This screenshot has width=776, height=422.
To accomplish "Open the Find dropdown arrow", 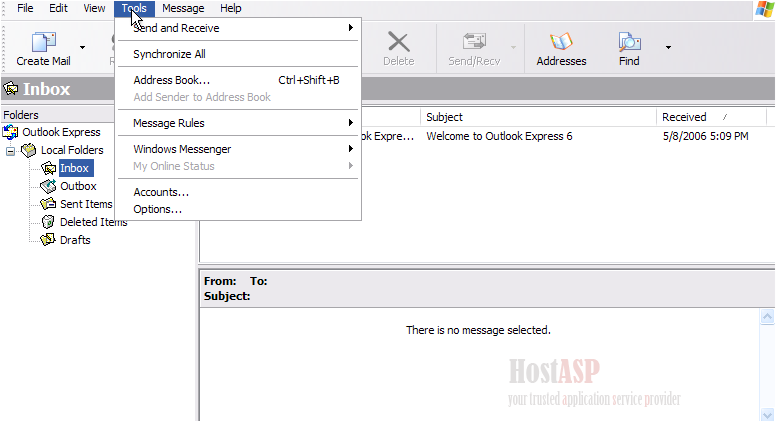I will click(668, 47).
